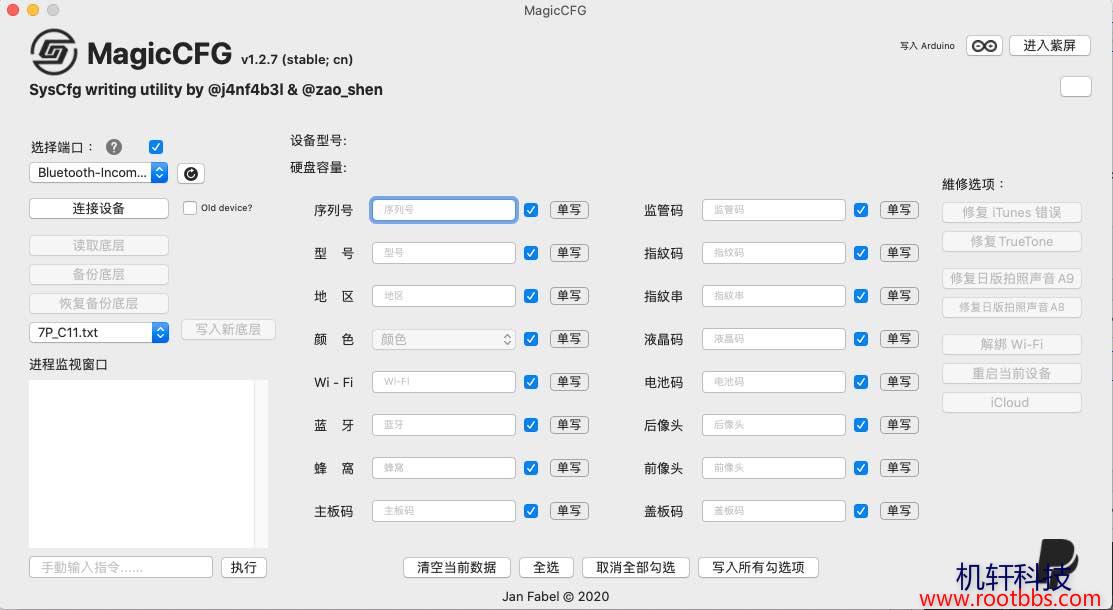
Task: Uncheck the 序列号 checkbox
Action: [x=531, y=210]
